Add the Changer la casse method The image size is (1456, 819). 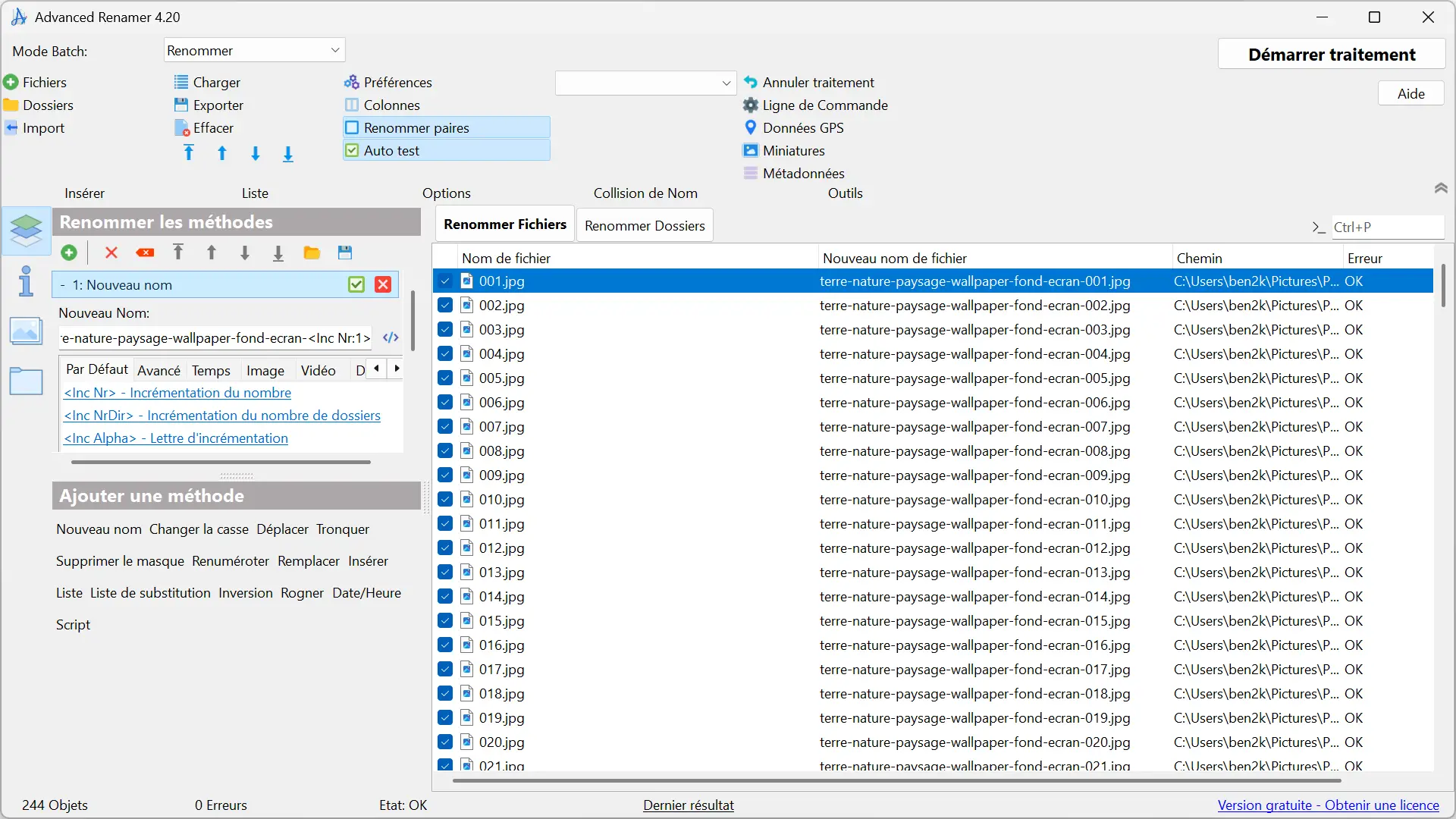199,529
